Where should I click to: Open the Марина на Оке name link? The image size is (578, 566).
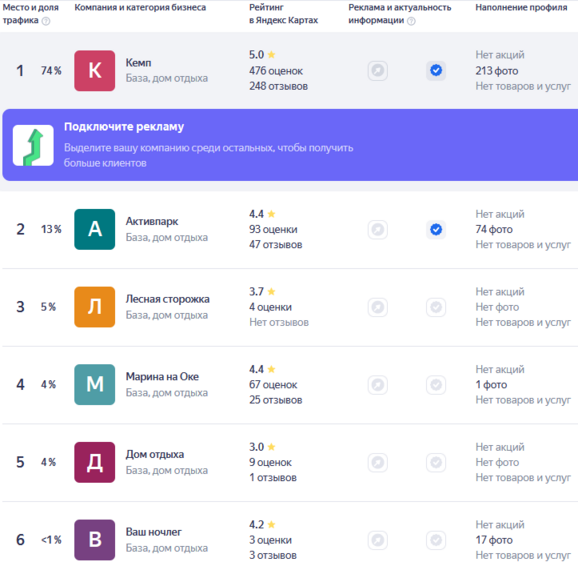tap(162, 376)
